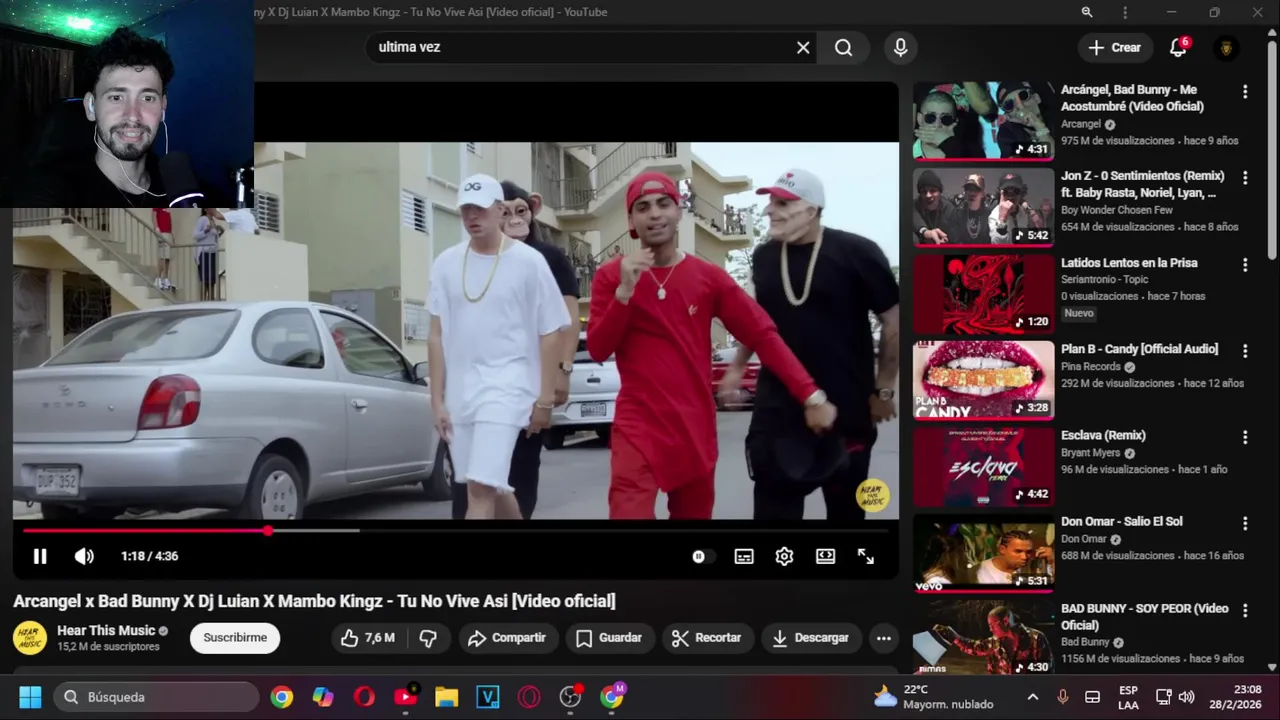Open thumbnail of BAD BUNNY - SOY PEOR
This screenshot has width=1280, height=720.
pos(983,639)
